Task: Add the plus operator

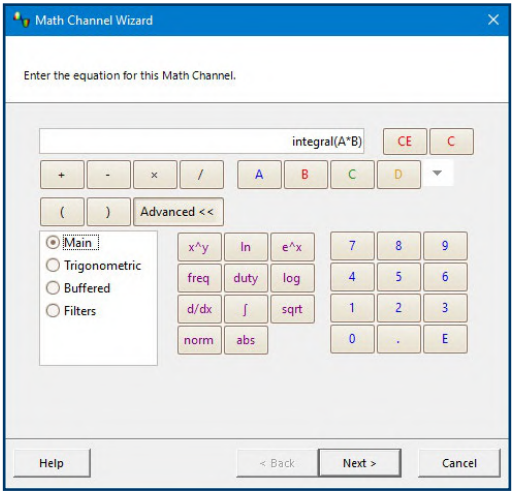Action: coord(62,174)
